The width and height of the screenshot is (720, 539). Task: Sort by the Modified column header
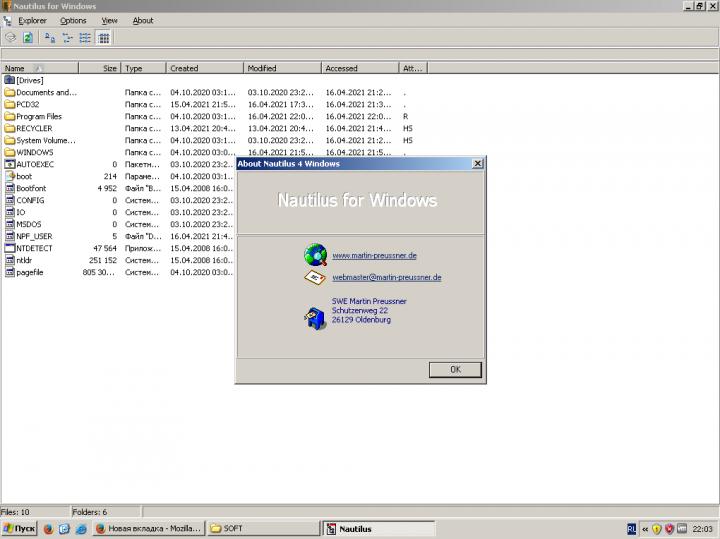[280, 68]
